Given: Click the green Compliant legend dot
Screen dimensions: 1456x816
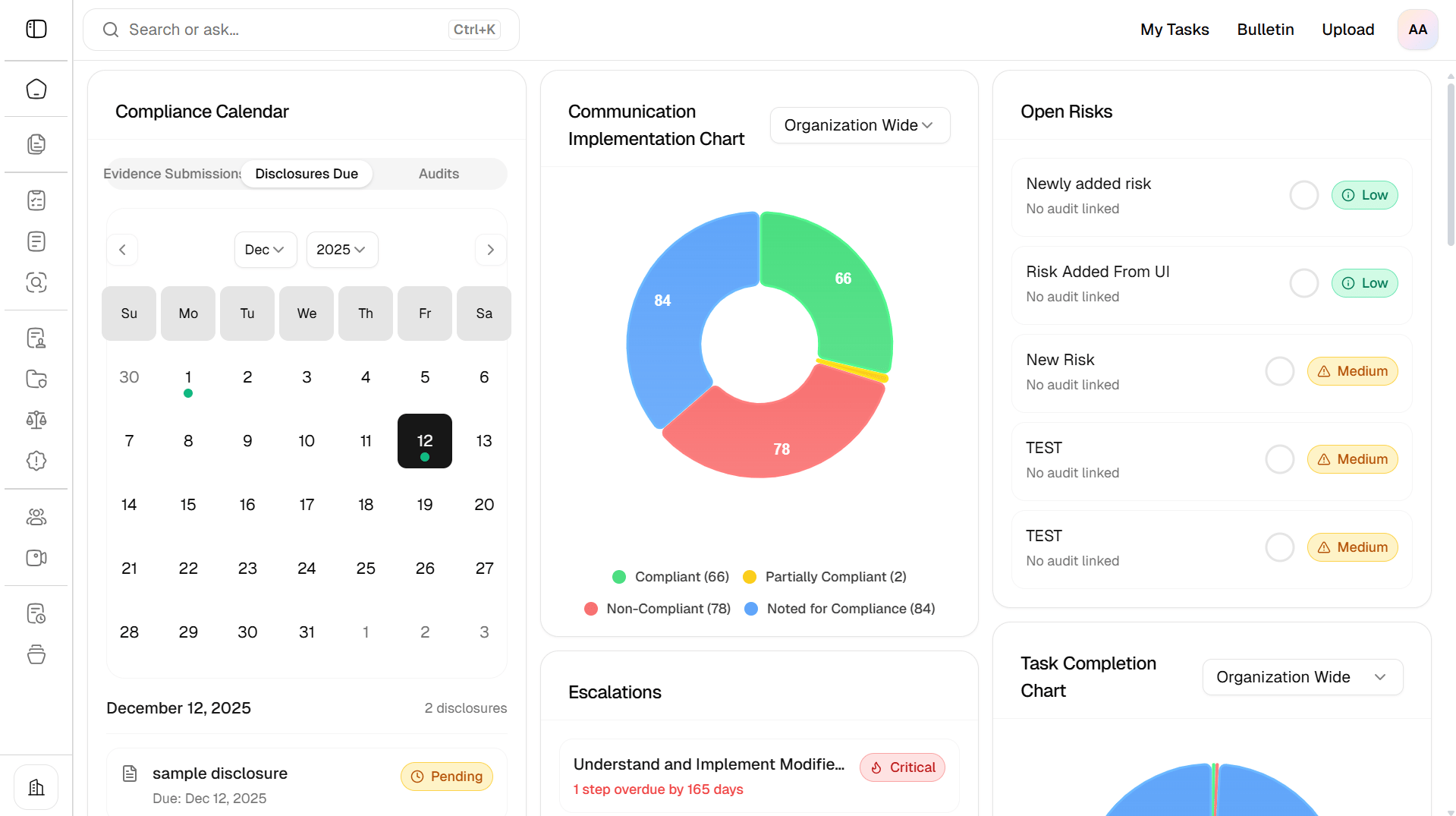Looking at the screenshot, I should (619, 577).
